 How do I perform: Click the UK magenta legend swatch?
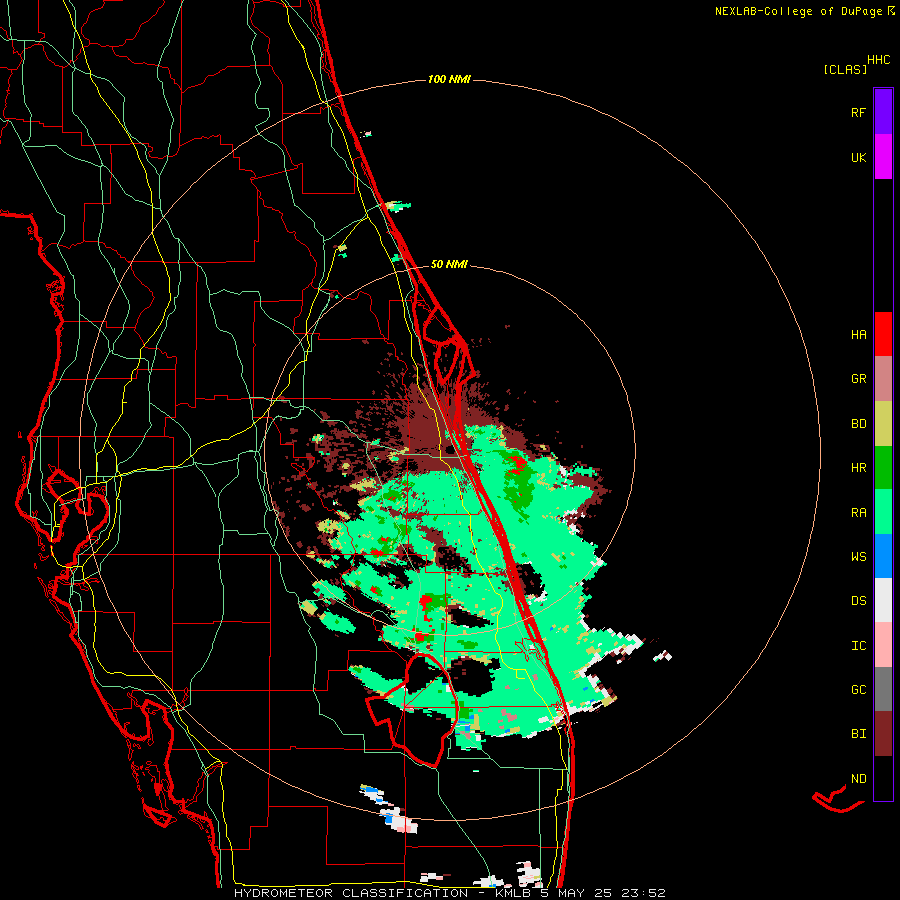coord(883,157)
